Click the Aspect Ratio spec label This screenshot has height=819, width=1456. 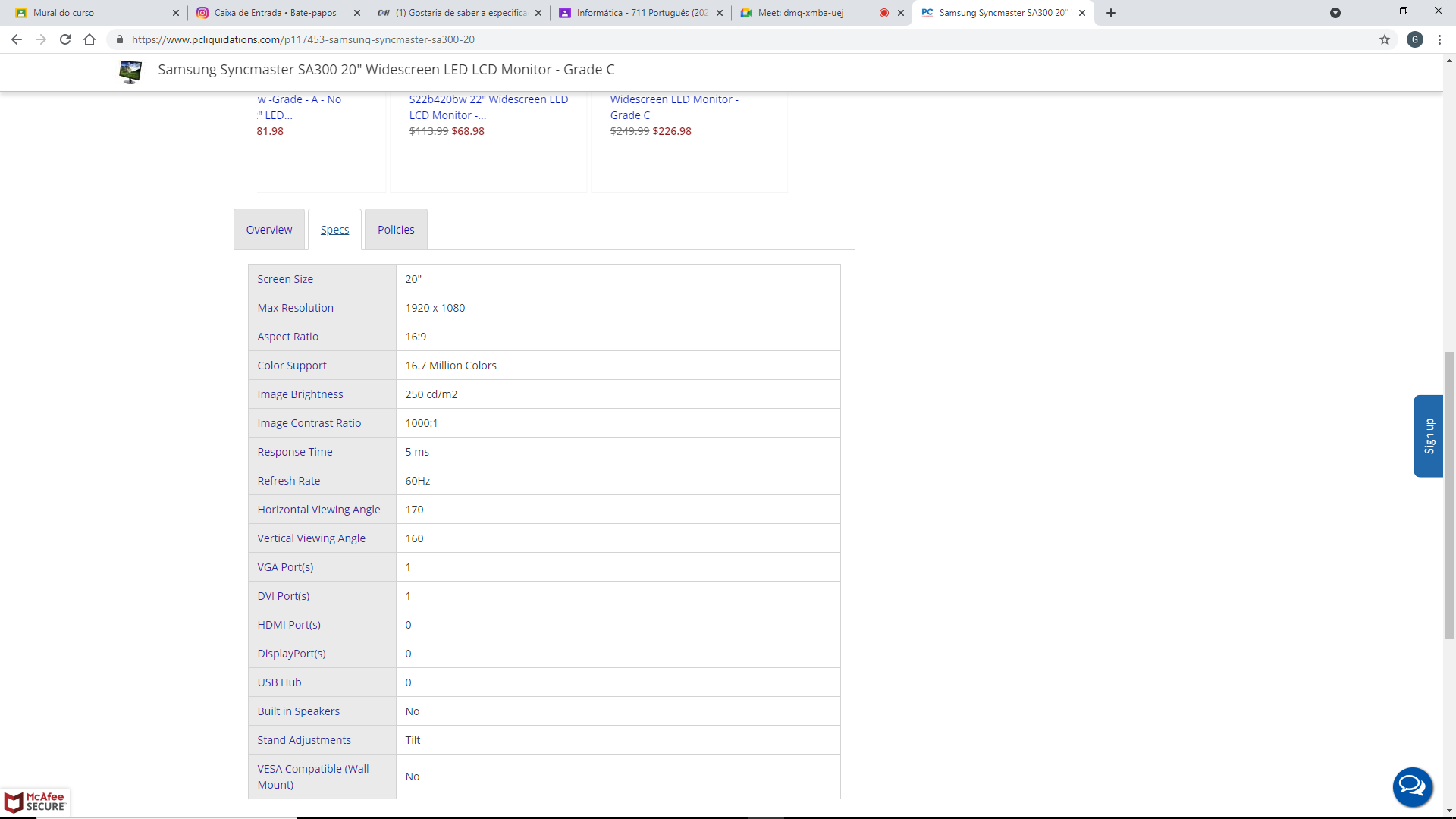tap(287, 337)
